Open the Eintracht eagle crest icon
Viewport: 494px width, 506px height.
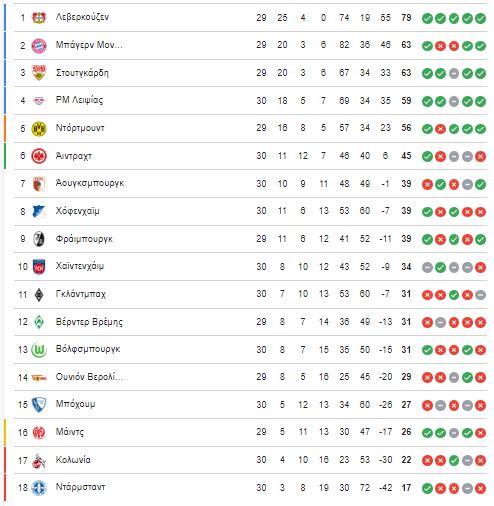point(39,156)
